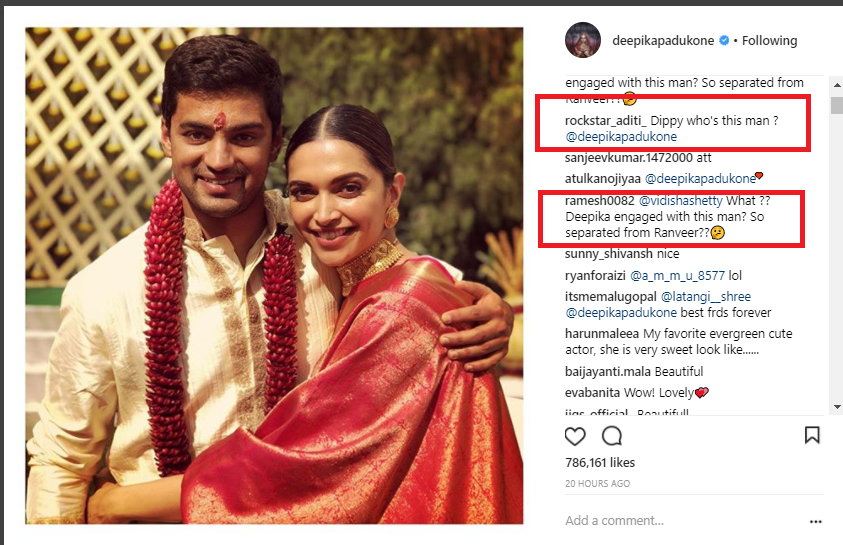Open the deepikapadukone username in the header
This screenshot has height=545, width=843.
click(x=669, y=41)
